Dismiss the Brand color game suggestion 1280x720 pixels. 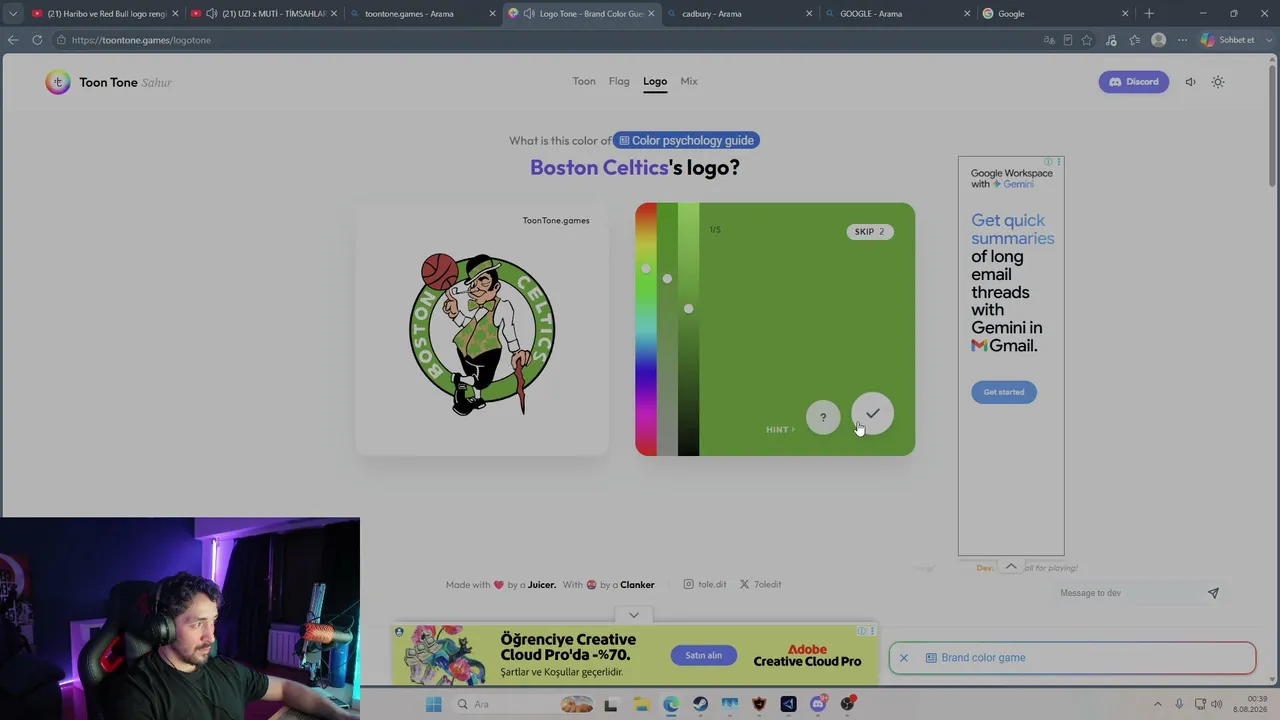click(x=904, y=658)
